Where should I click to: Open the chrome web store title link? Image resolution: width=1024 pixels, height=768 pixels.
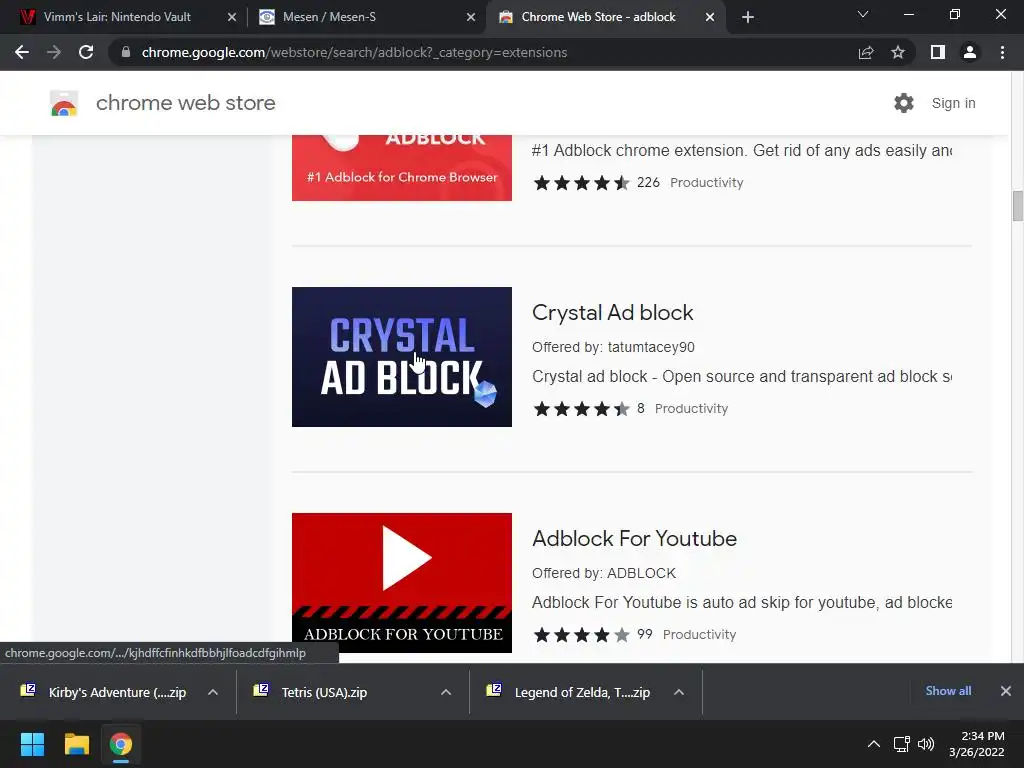pos(185,103)
